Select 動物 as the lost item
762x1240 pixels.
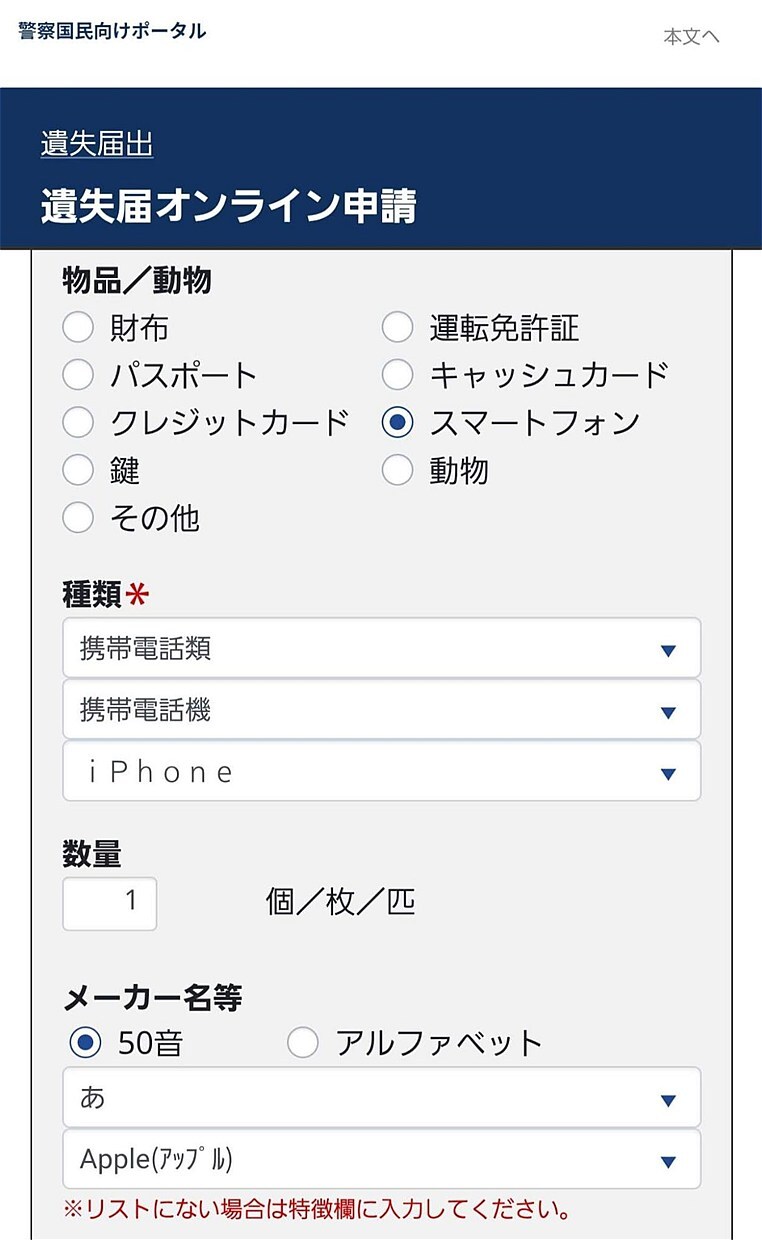click(x=398, y=470)
